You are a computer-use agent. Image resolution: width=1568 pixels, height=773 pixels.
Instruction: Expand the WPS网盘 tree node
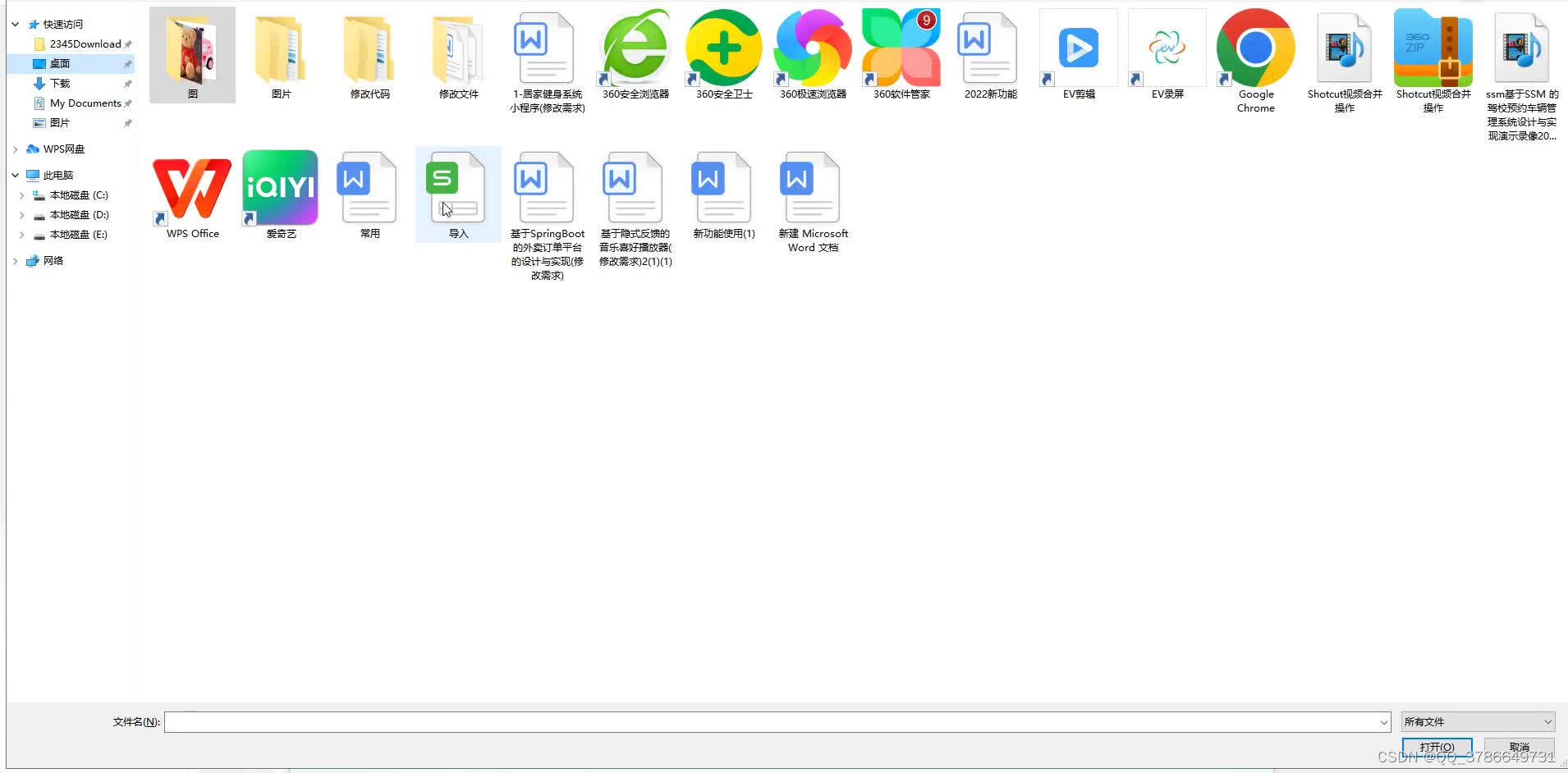click(16, 149)
